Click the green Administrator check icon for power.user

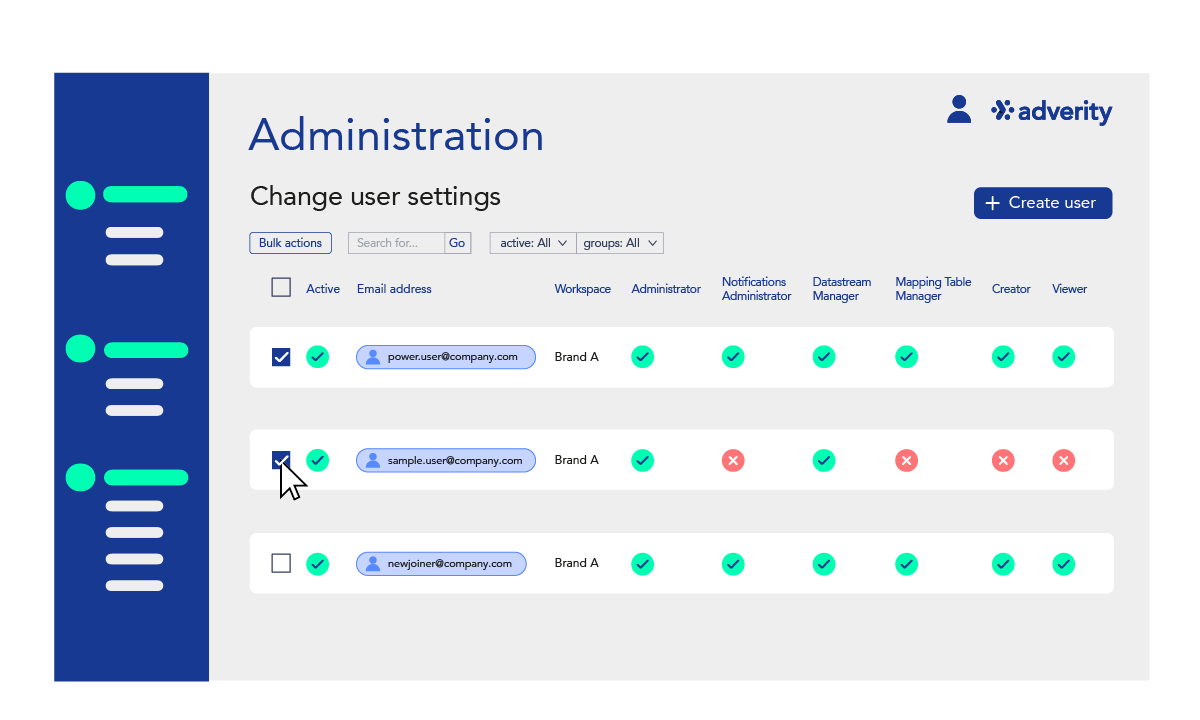[x=643, y=356]
